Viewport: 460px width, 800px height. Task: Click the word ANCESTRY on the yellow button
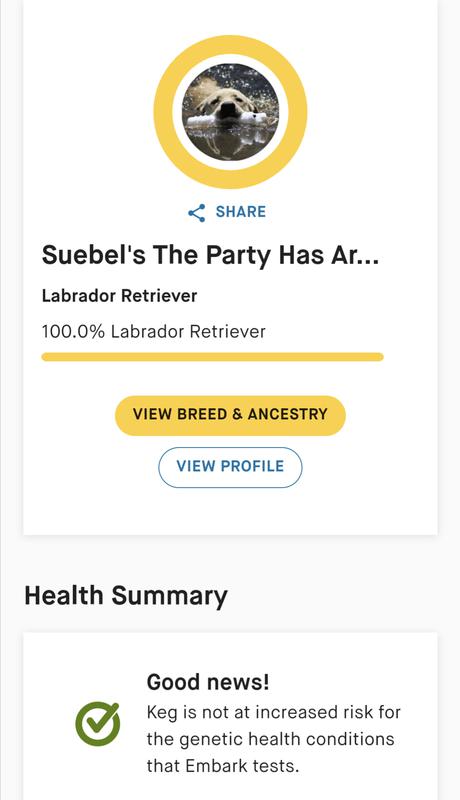click(x=288, y=414)
